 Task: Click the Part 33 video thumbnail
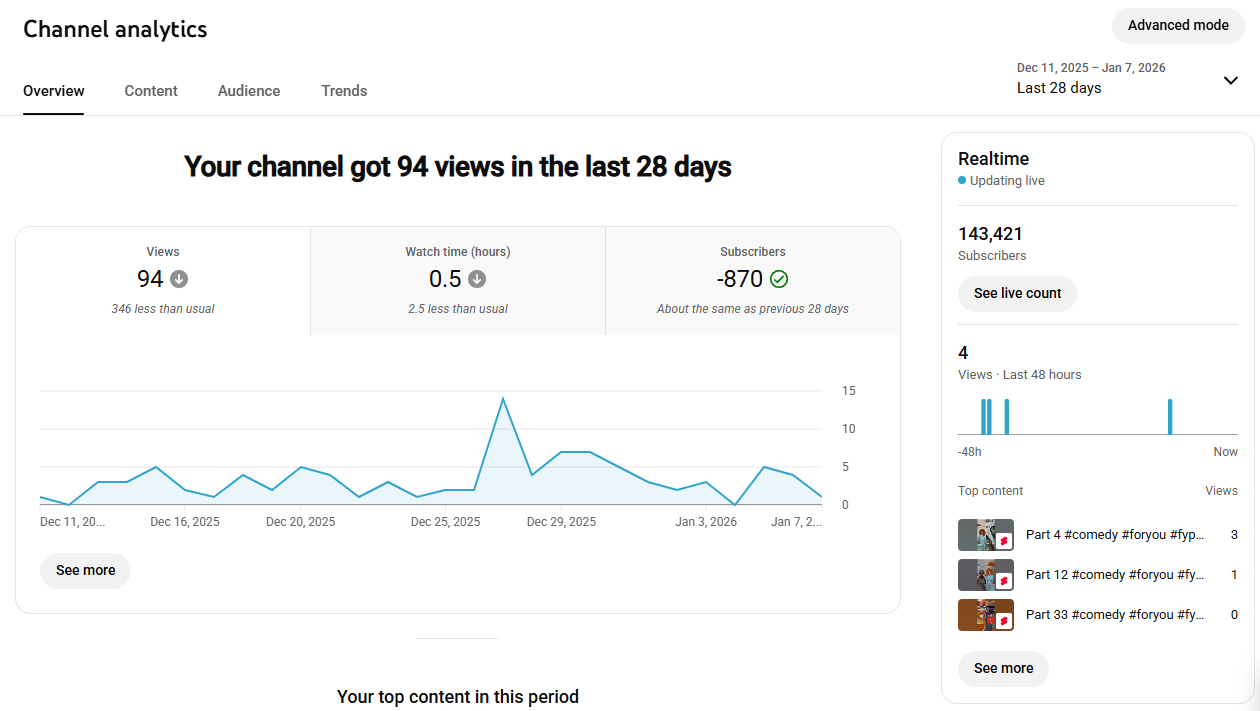(x=985, y=615)
